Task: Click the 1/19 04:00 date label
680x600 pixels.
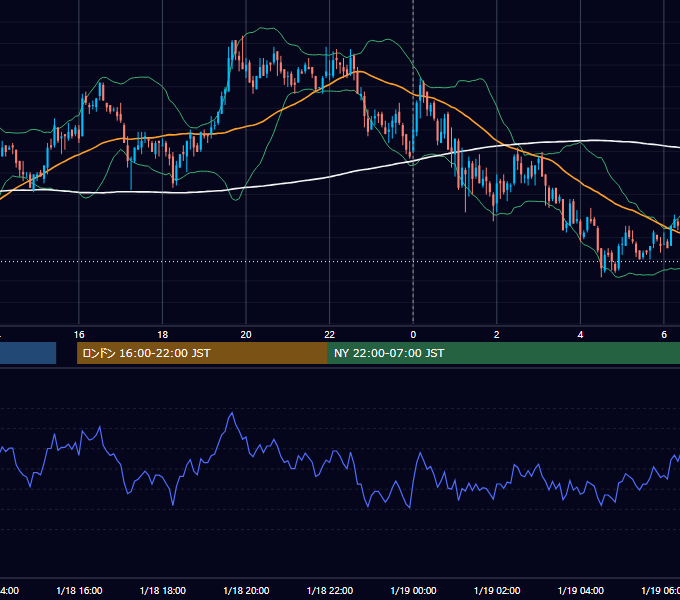Action: pos(581,590)
